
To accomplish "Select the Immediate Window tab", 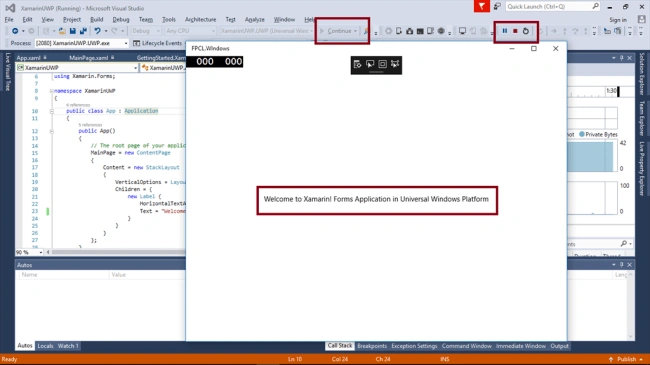I will 521,346.
